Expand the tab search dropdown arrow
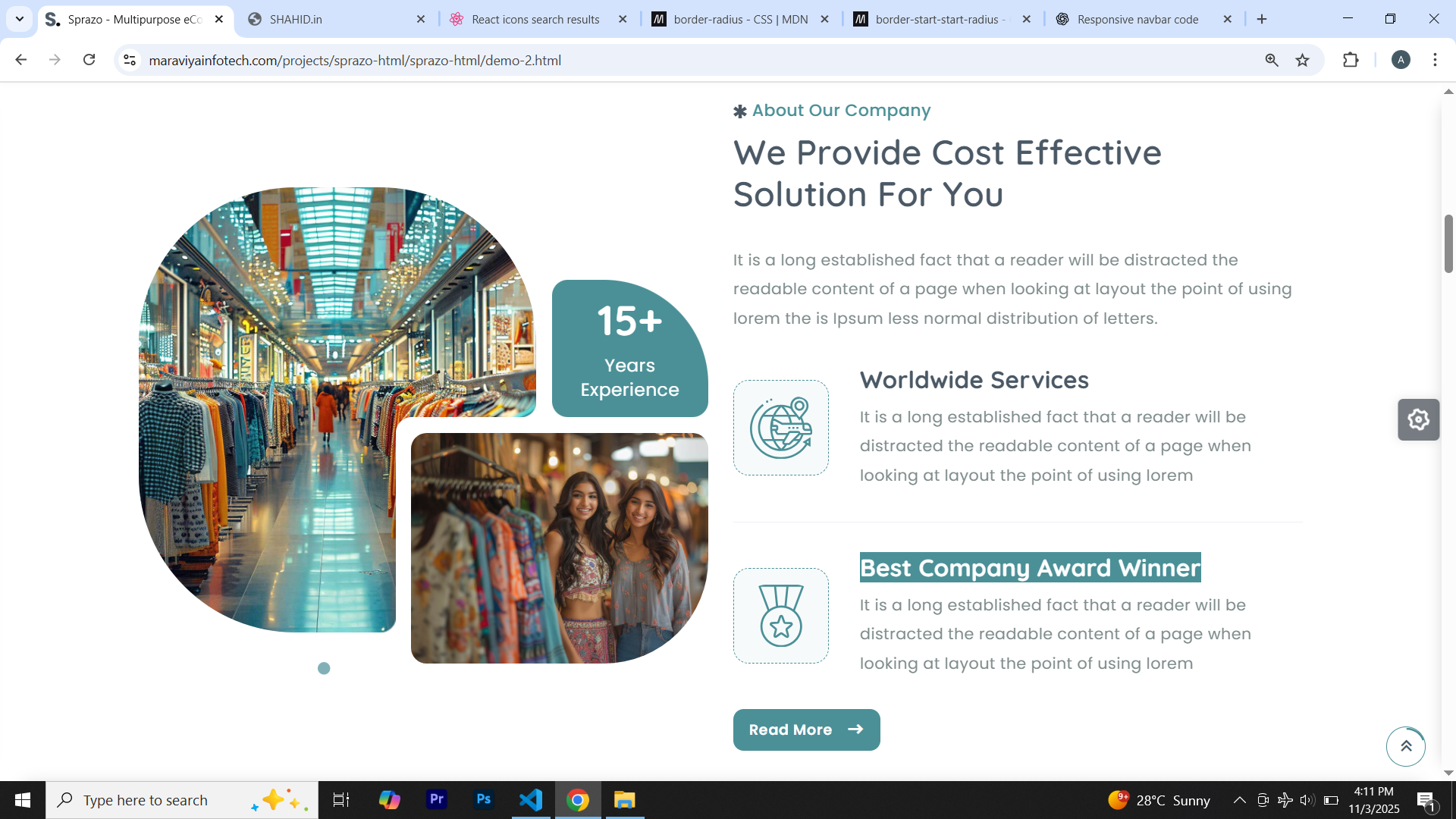The image size is (1456, 819). 20,19
